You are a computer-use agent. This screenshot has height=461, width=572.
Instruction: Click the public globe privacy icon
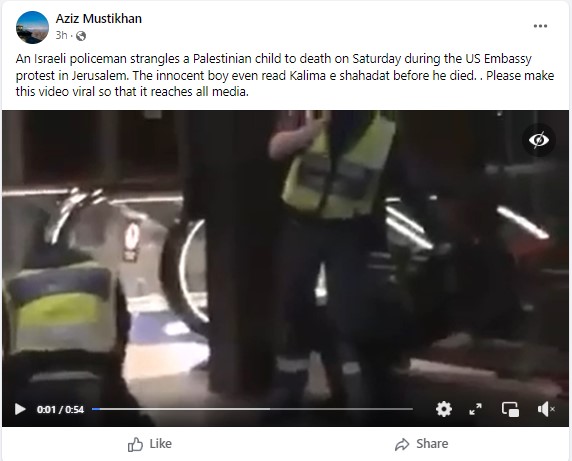coord(81,36)
